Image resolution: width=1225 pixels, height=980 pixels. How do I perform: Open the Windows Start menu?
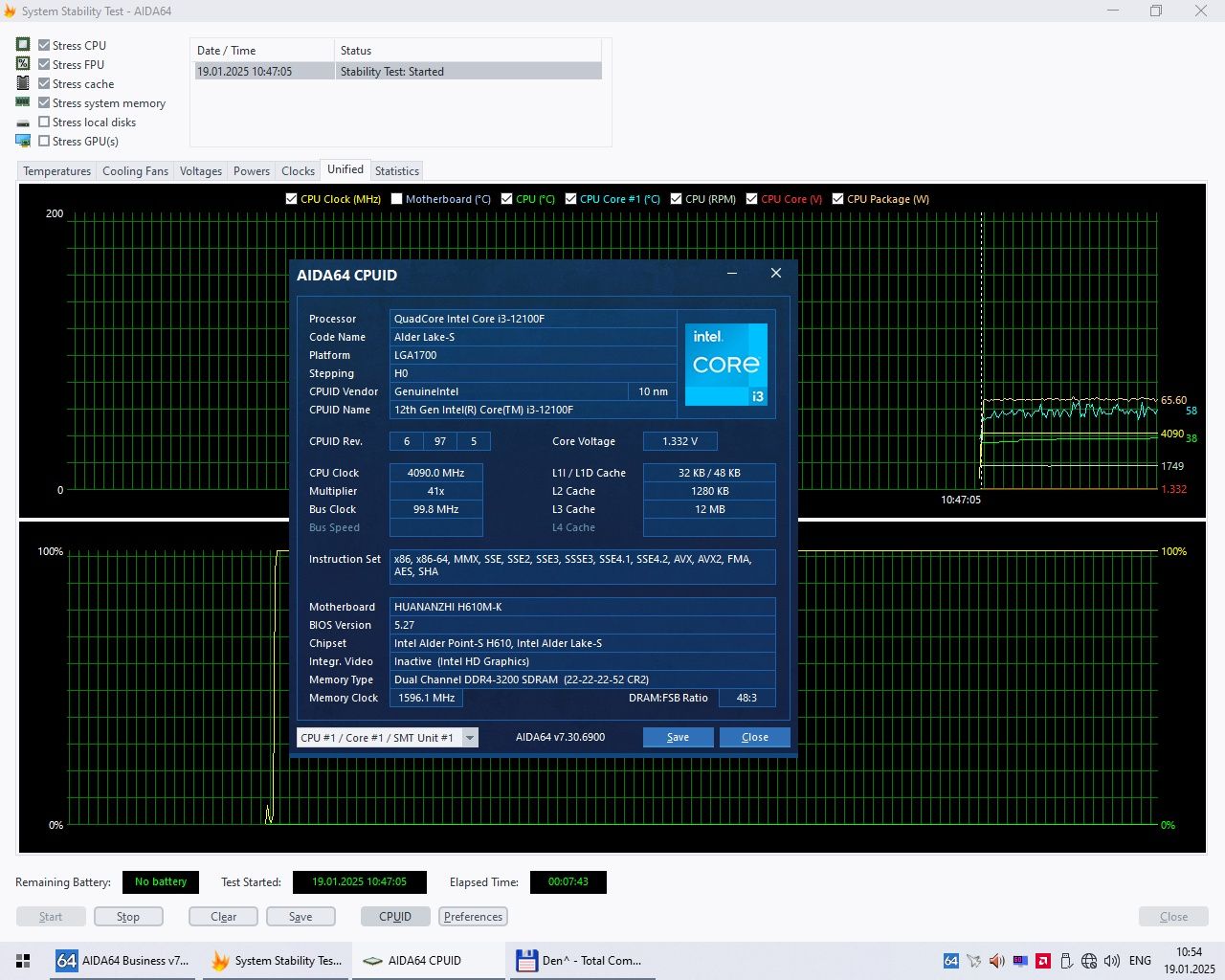tap(24, 961)
